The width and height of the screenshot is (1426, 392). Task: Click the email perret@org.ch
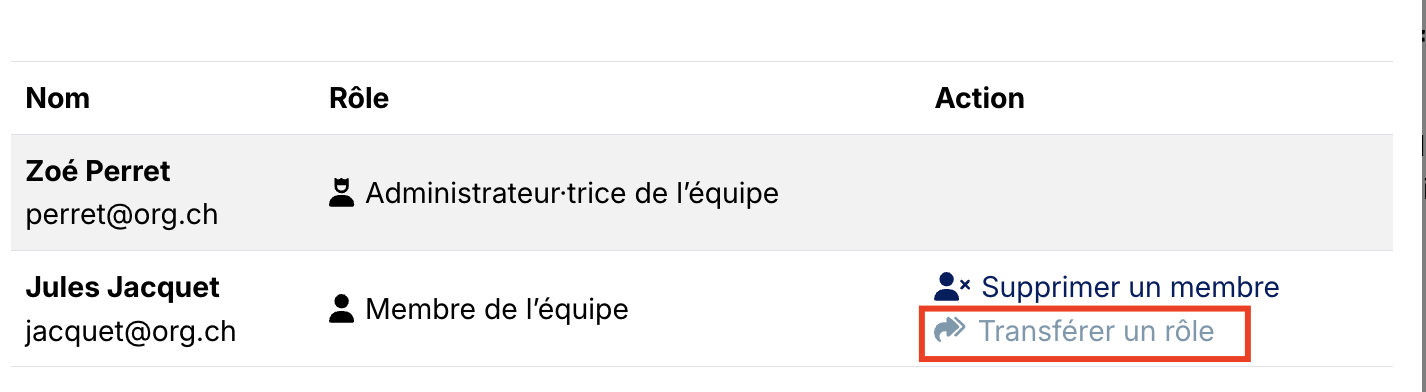pos(122,214)
